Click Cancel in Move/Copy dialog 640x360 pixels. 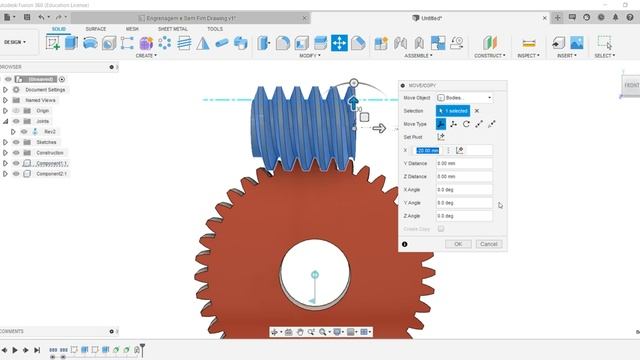pyautogui.click(x=489, y=244)
